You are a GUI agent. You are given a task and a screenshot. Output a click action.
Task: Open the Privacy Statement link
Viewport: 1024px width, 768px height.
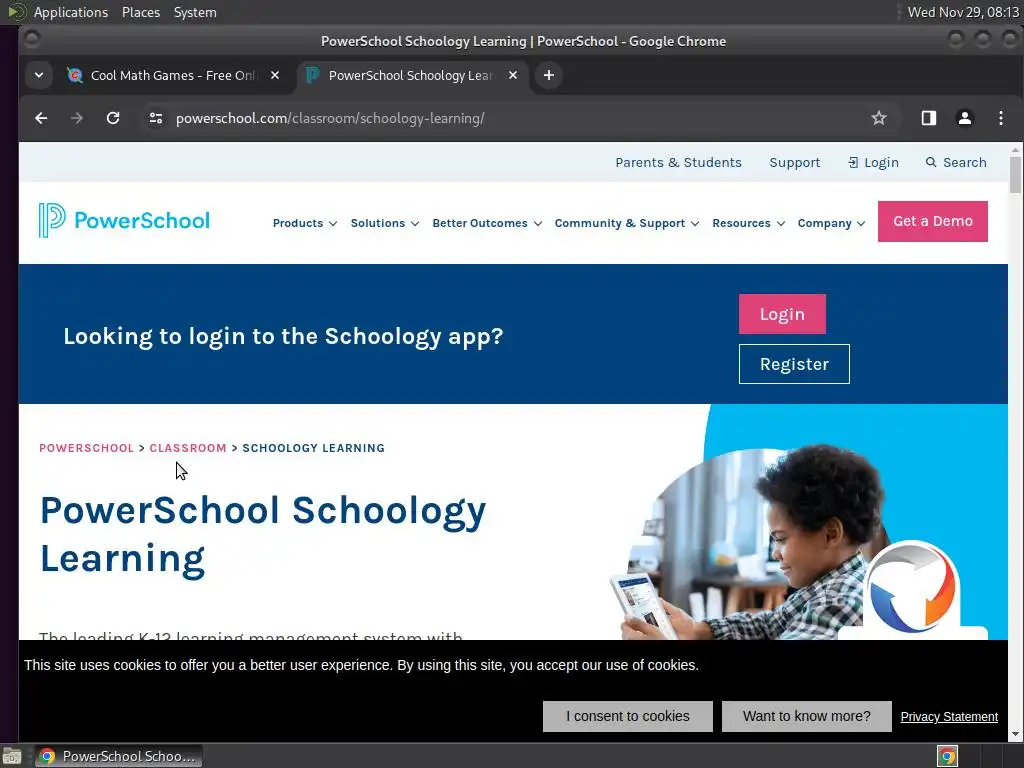[x=949, y=717]
